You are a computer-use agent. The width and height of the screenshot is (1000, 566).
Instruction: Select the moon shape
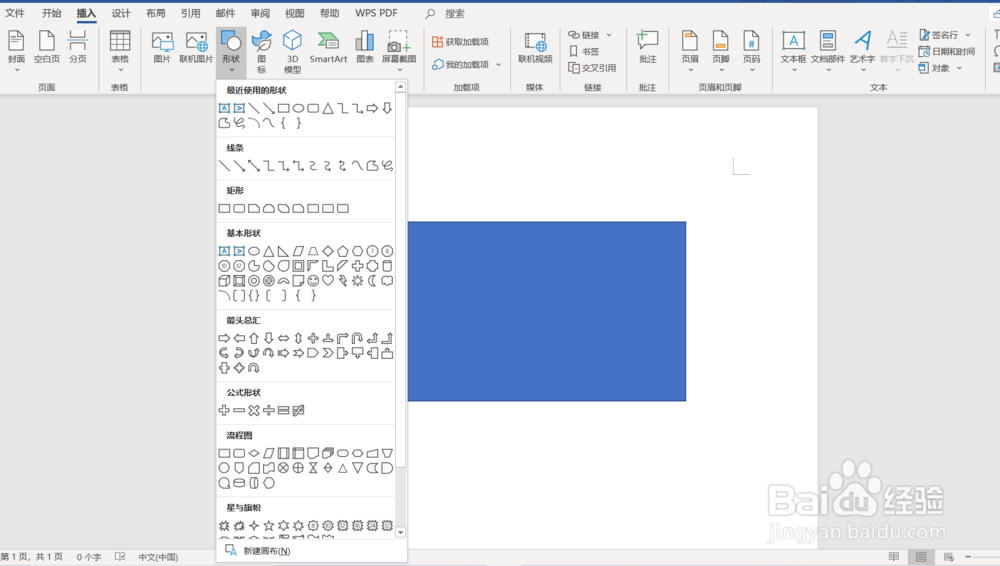(x=372, y=281)
